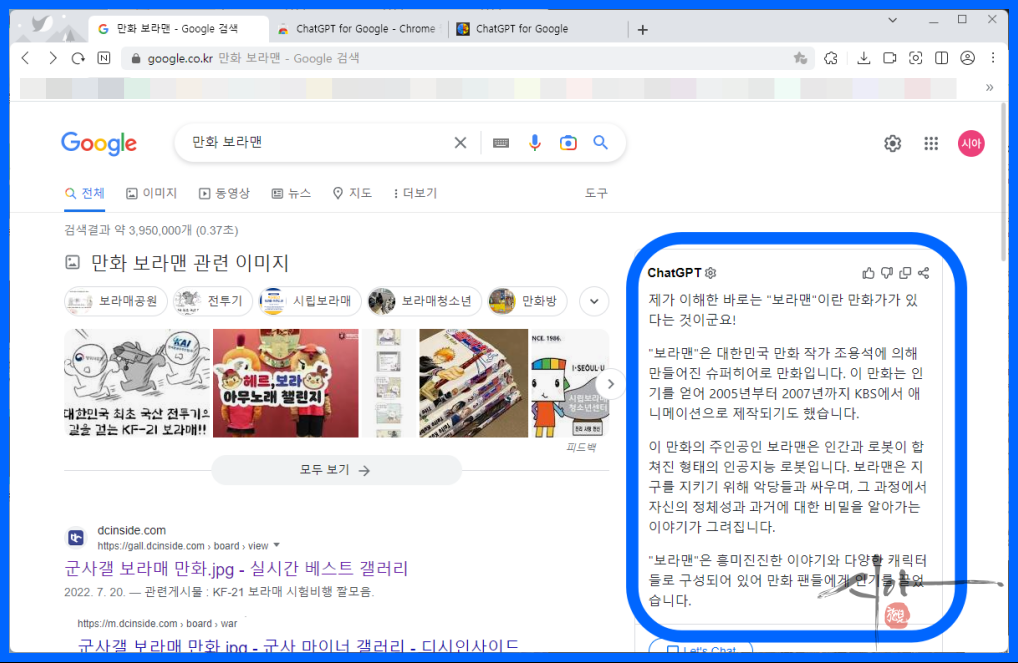Give thumbs up to ChatGPT answer

tap(868, 273)
